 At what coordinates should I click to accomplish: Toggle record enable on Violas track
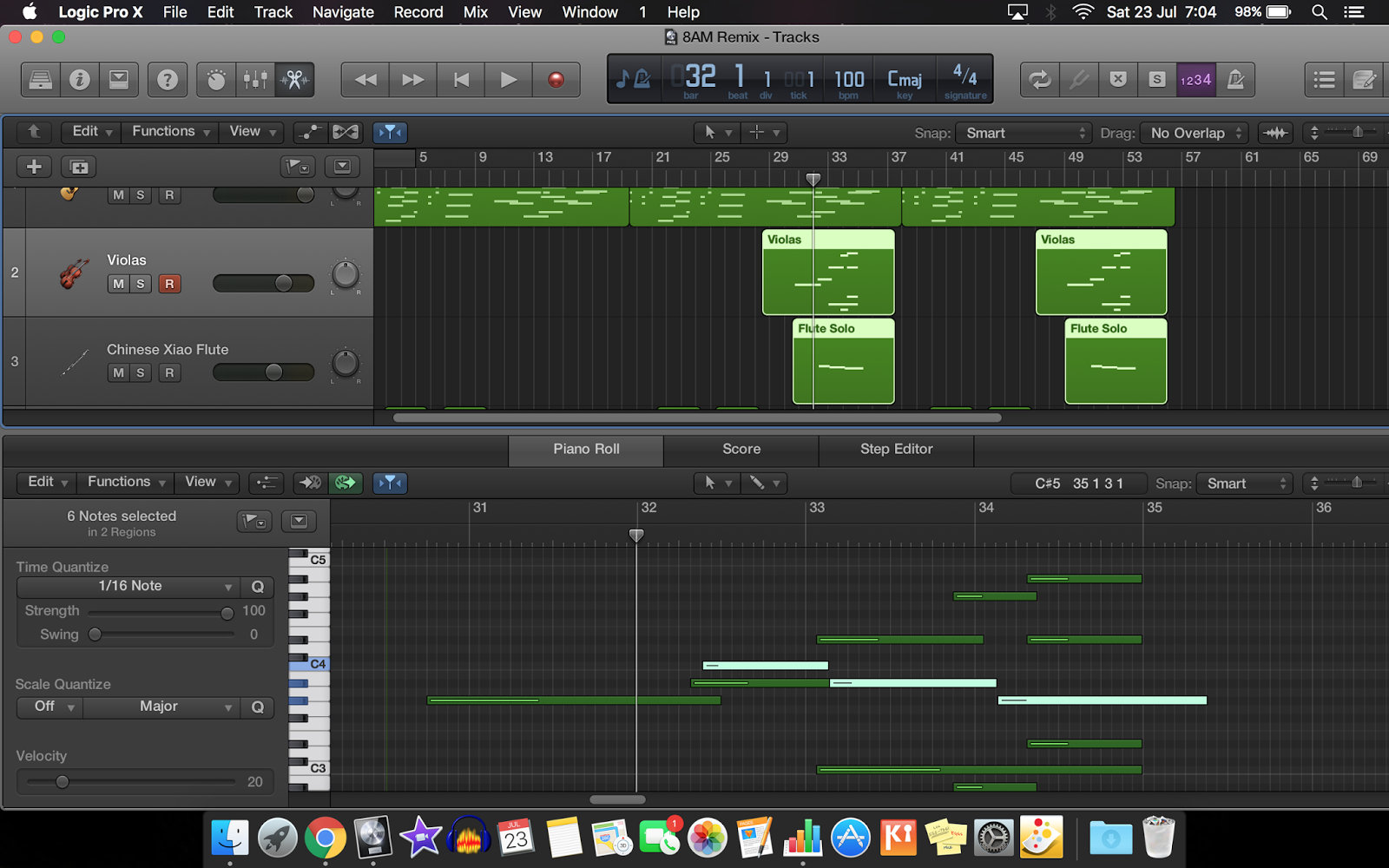pos(169,284)
